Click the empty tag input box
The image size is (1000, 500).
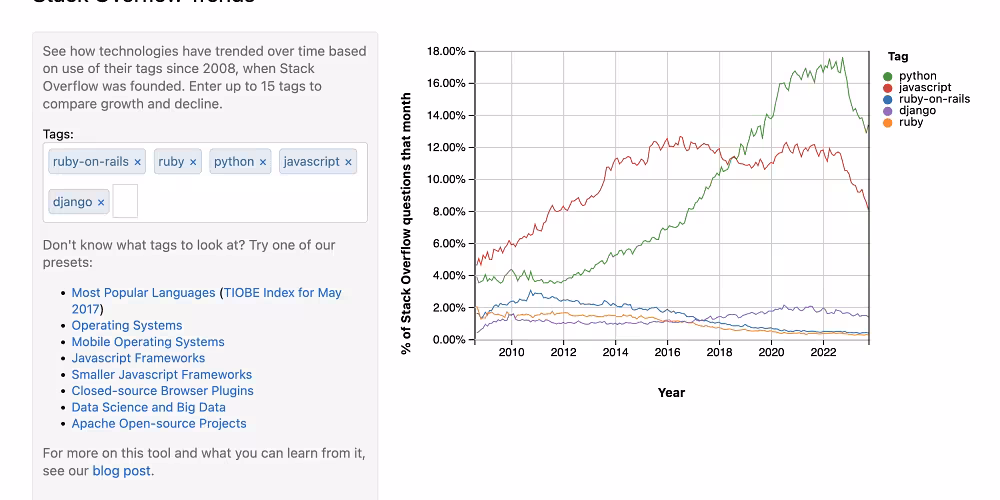[125, 202]
